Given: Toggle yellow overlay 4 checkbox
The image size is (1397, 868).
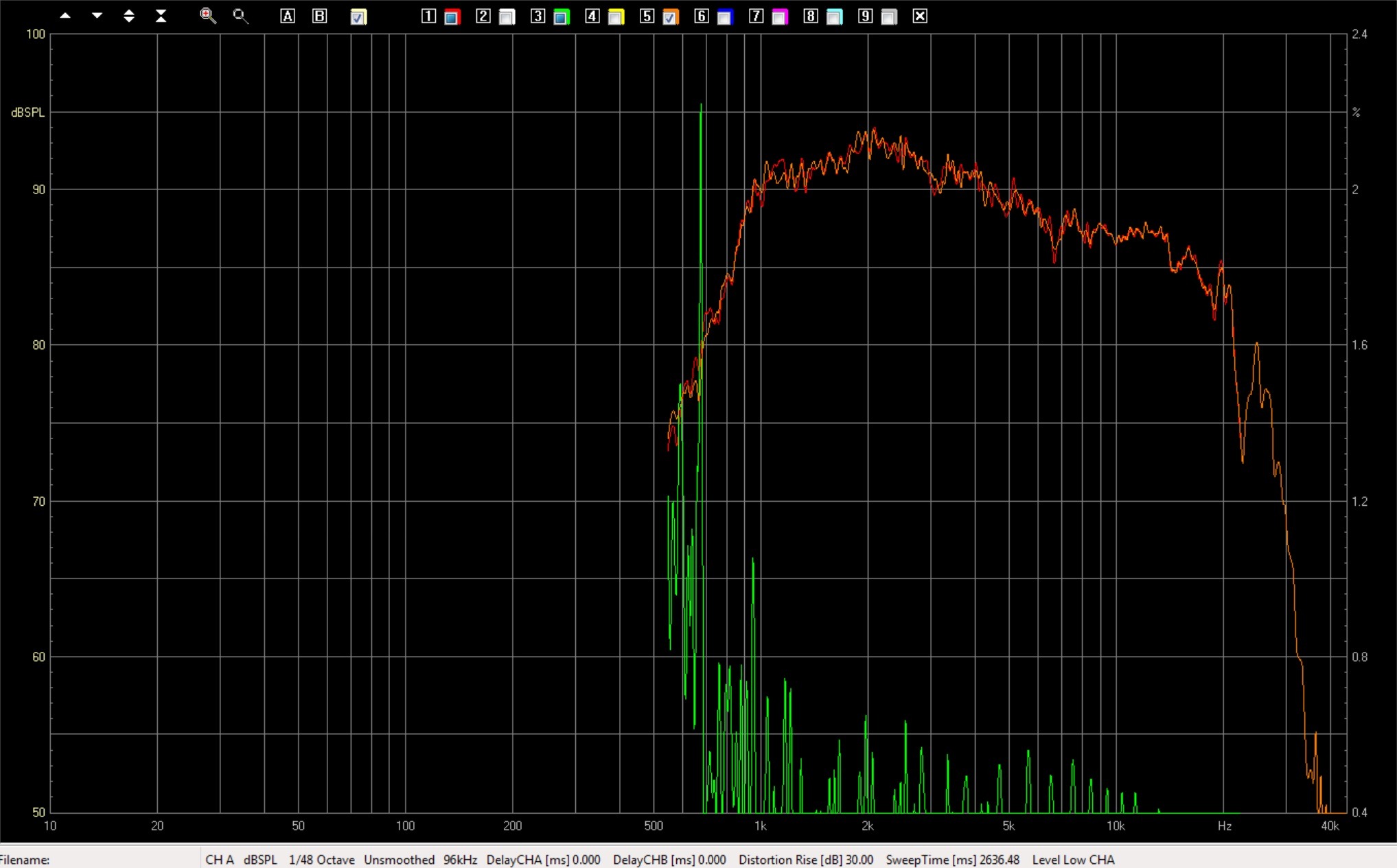Looking at the screenshot, I should coord(616,17).
